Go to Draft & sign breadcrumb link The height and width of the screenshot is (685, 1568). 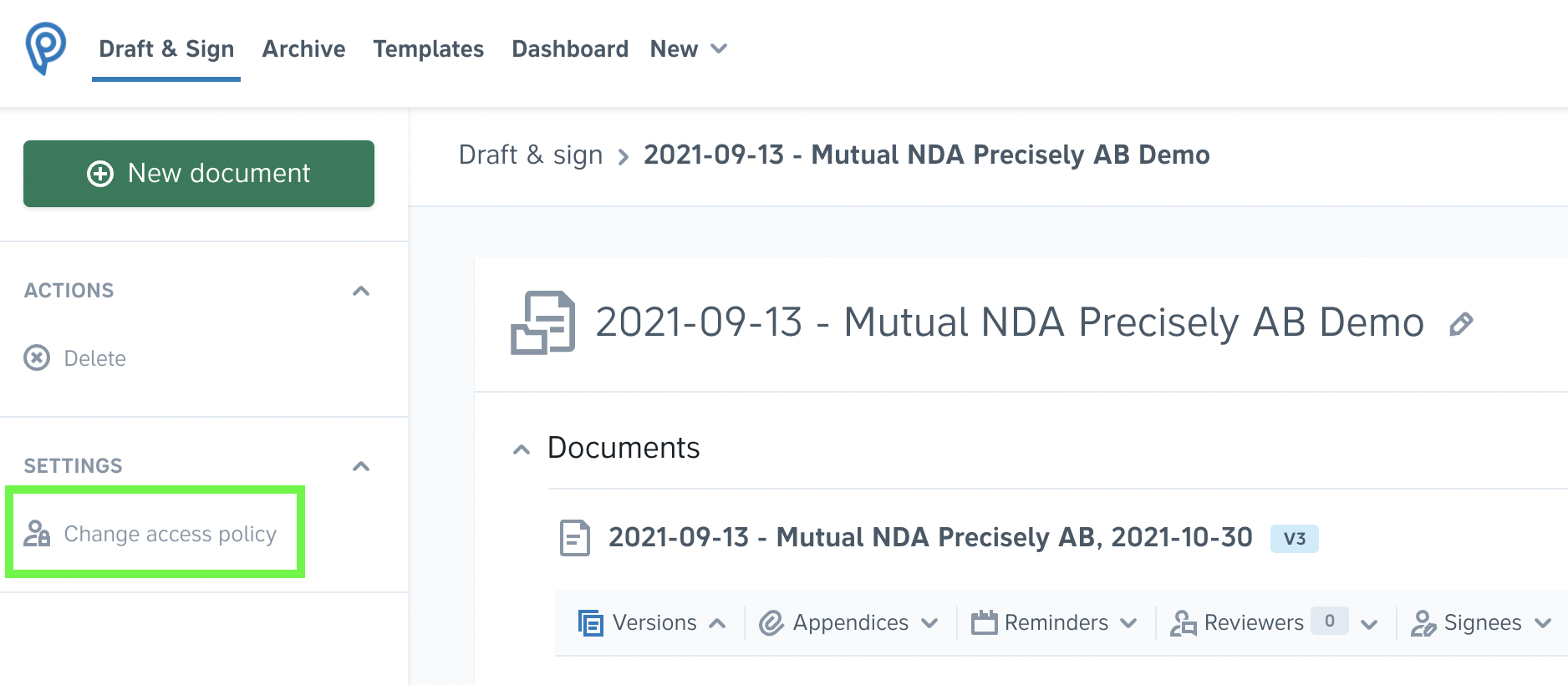click(x=531, y=155)
